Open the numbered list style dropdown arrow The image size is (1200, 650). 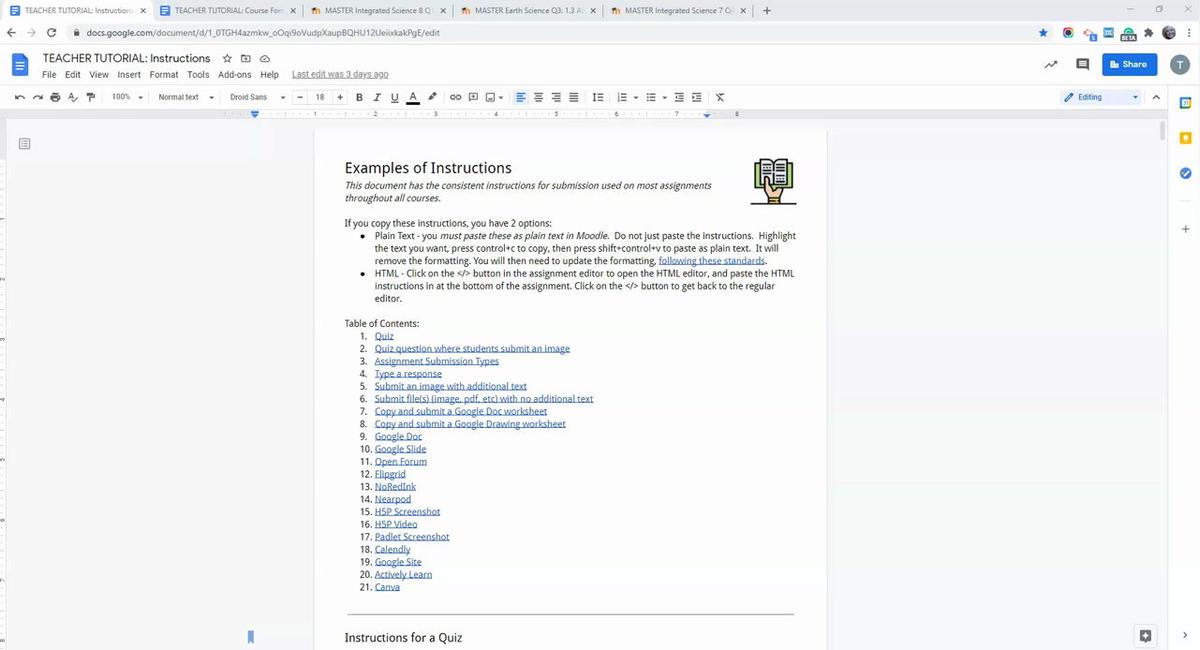[635, 97]
